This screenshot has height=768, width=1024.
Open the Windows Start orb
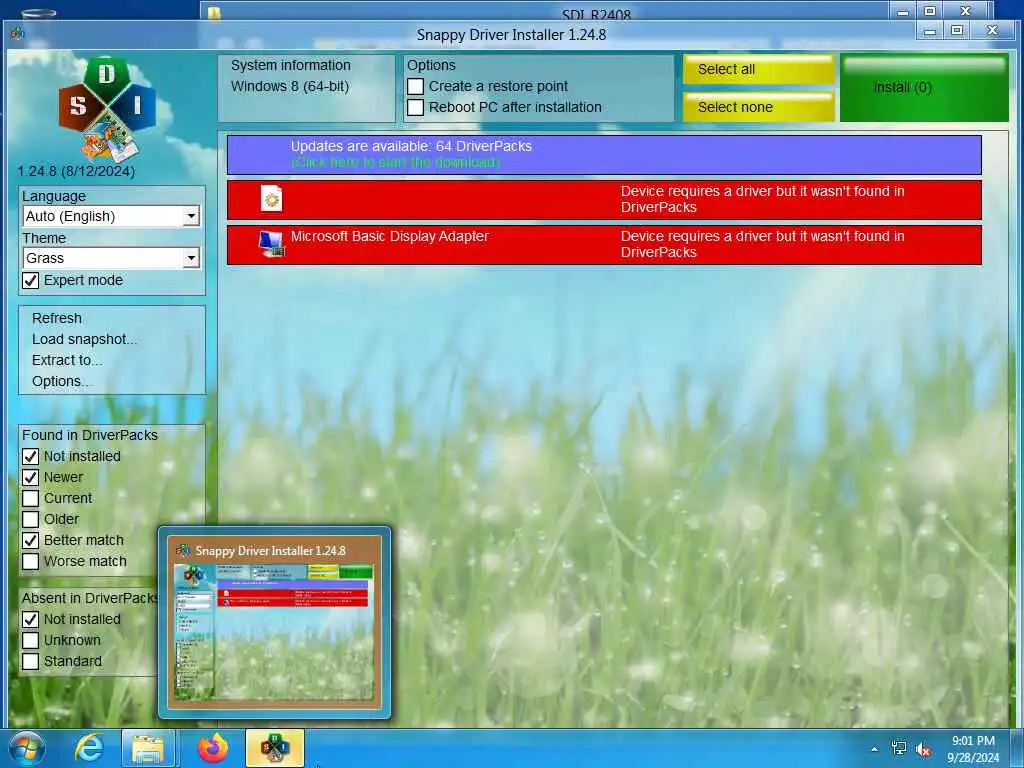27,748
